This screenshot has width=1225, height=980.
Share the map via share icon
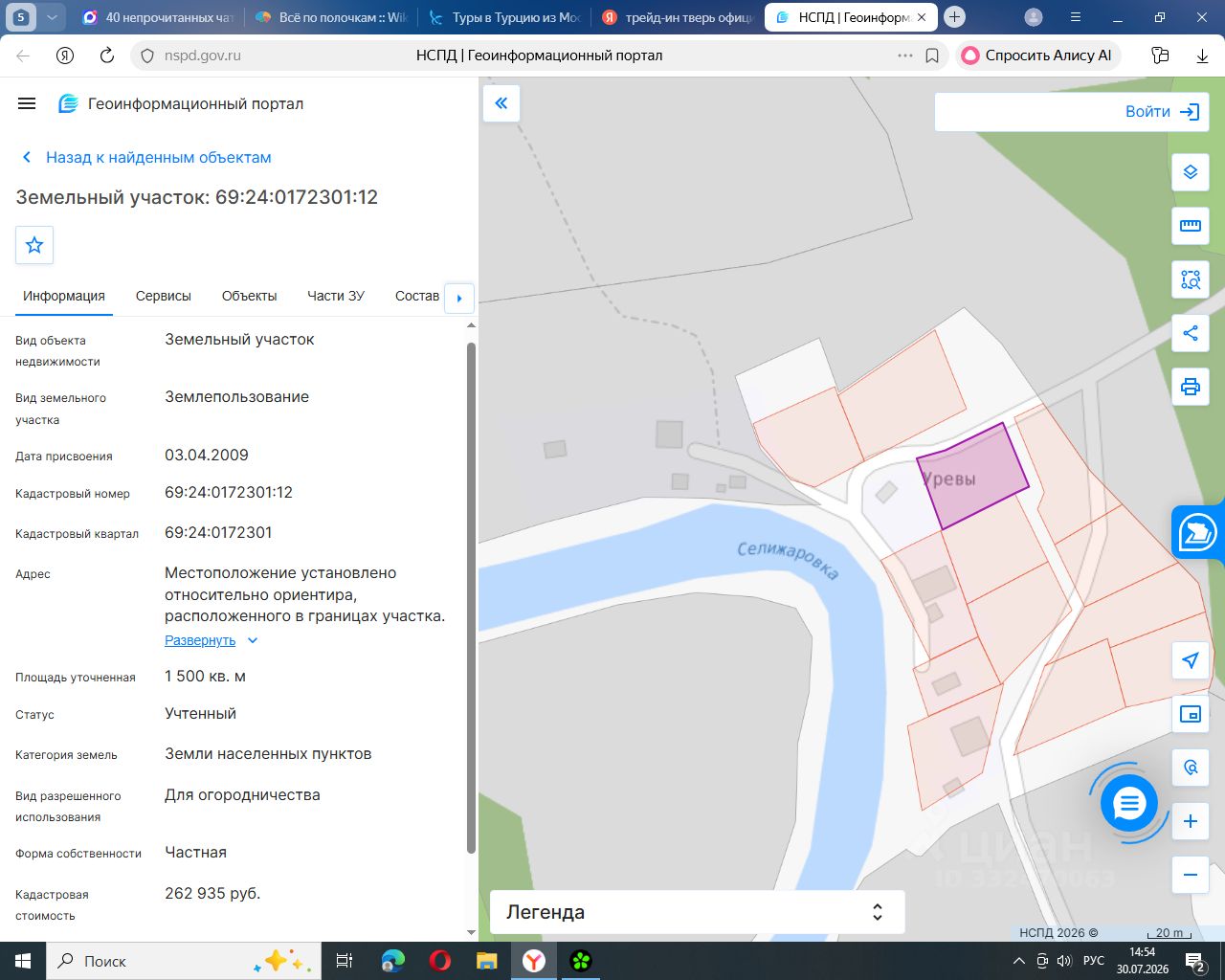[x=1191, y=333]
